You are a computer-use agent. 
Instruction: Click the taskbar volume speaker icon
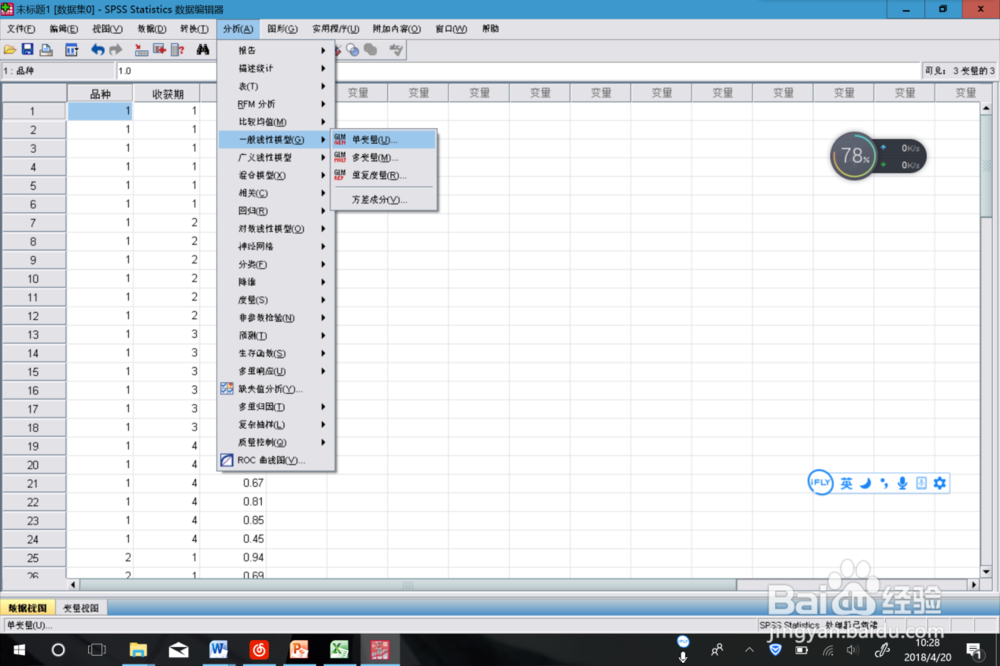coord(853,650)
